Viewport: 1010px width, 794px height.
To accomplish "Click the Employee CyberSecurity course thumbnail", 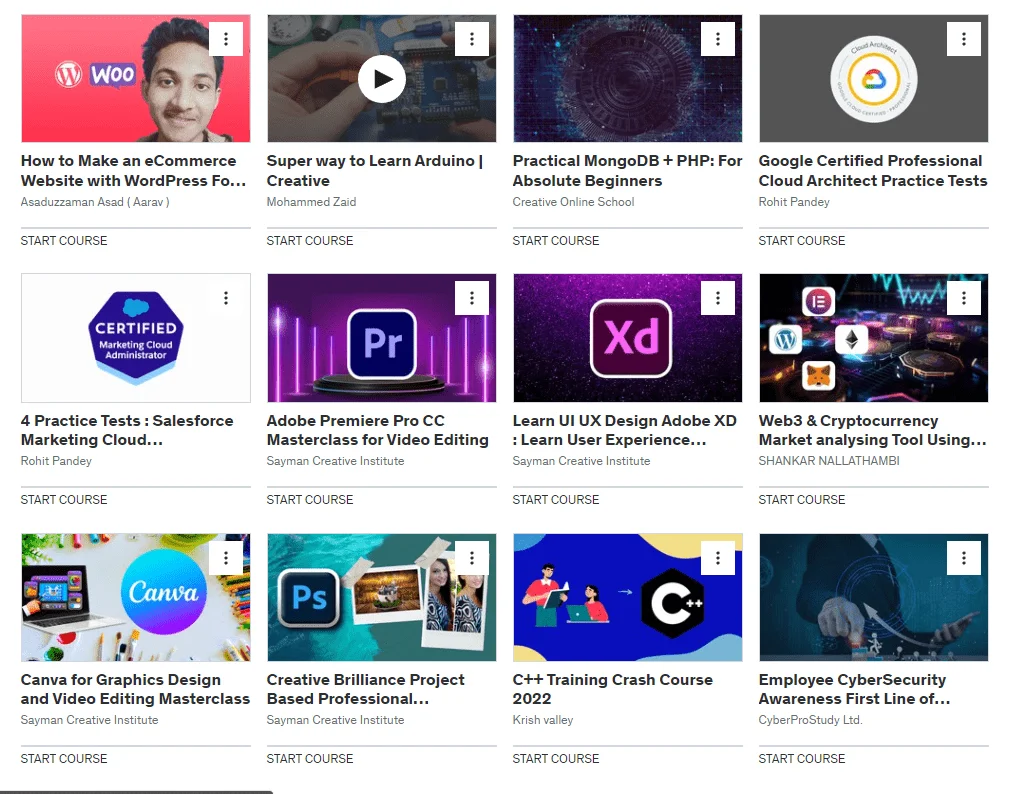I will coord(873,597).
